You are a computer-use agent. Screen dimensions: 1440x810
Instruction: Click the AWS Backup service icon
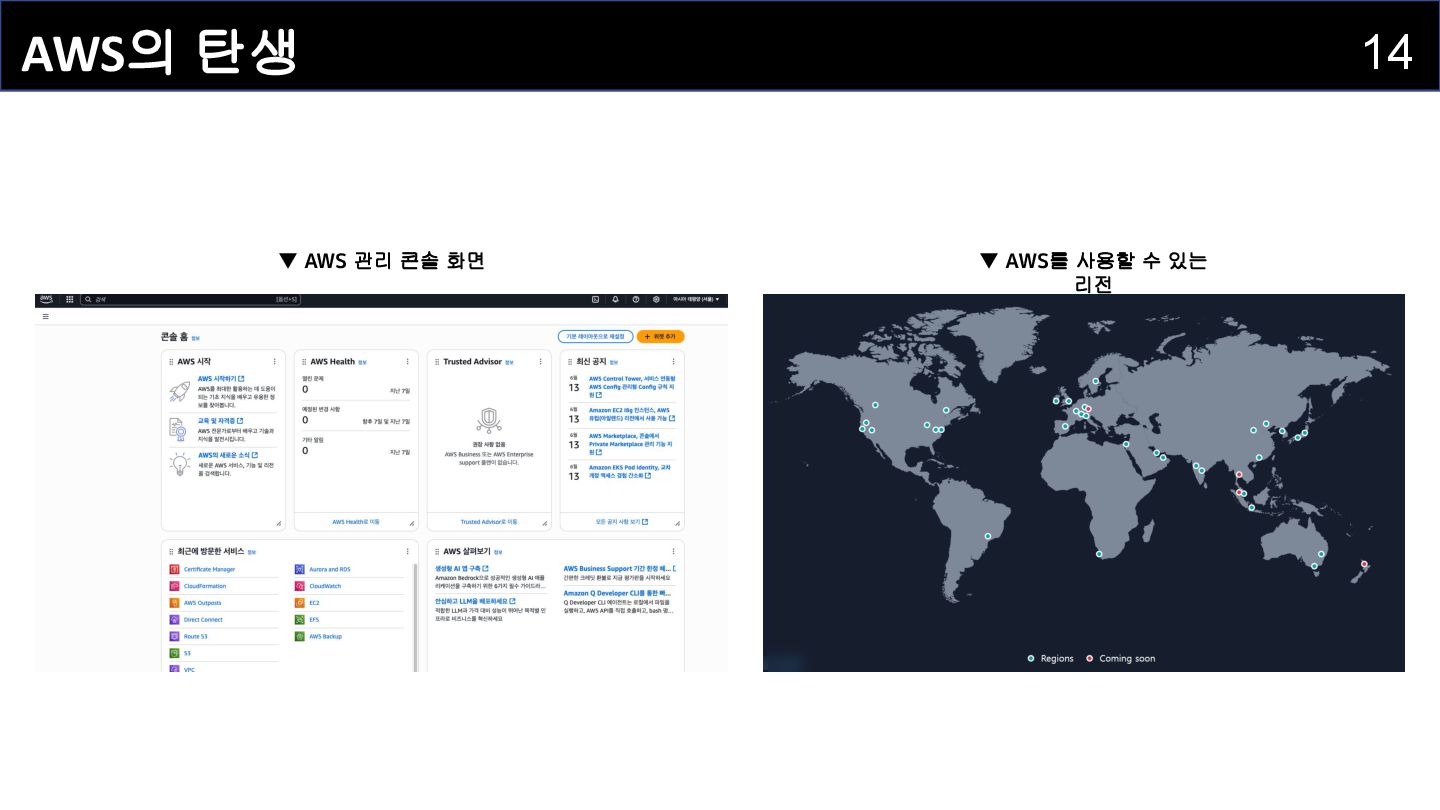300,636
